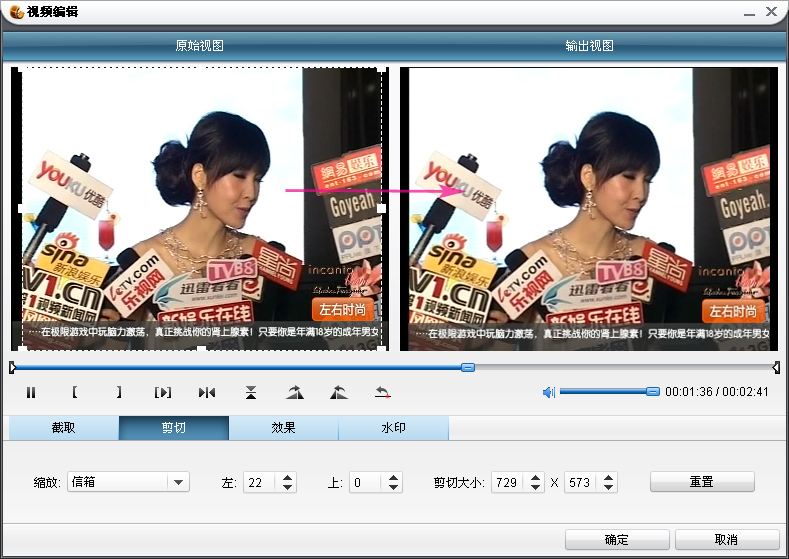Play the bracketed selection segment
Viewport: 789px width, 559px height.
point(163,392)
